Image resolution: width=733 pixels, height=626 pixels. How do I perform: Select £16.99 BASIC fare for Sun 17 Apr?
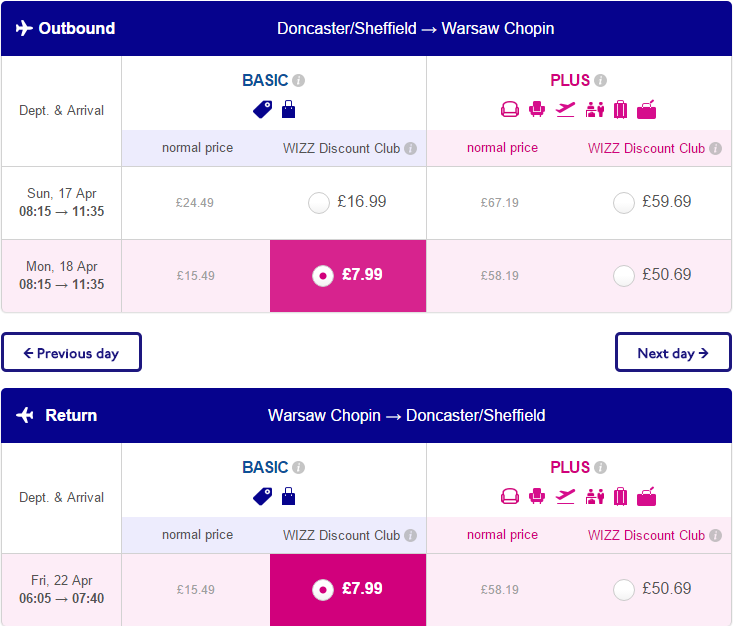319,203
